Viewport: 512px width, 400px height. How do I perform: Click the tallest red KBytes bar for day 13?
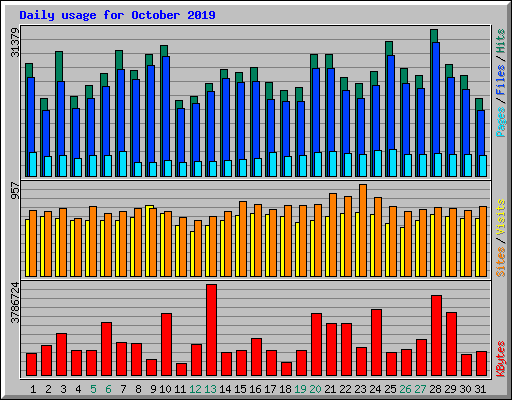(211, 330)
